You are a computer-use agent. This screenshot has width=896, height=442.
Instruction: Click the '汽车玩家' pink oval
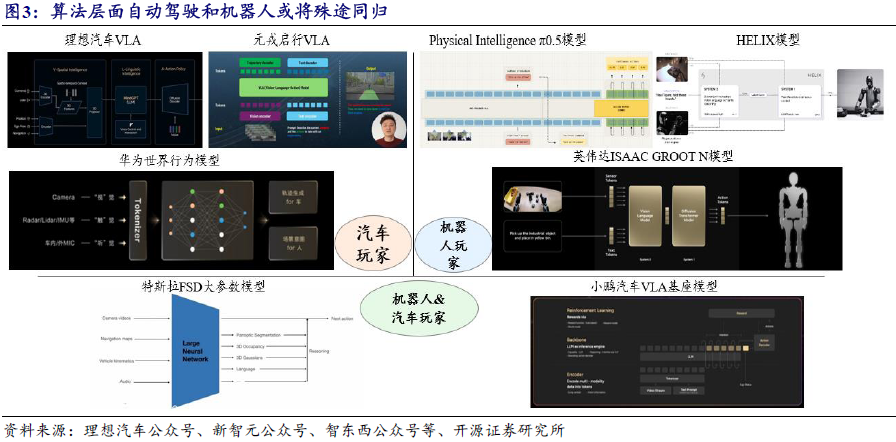tap(374, 243)
